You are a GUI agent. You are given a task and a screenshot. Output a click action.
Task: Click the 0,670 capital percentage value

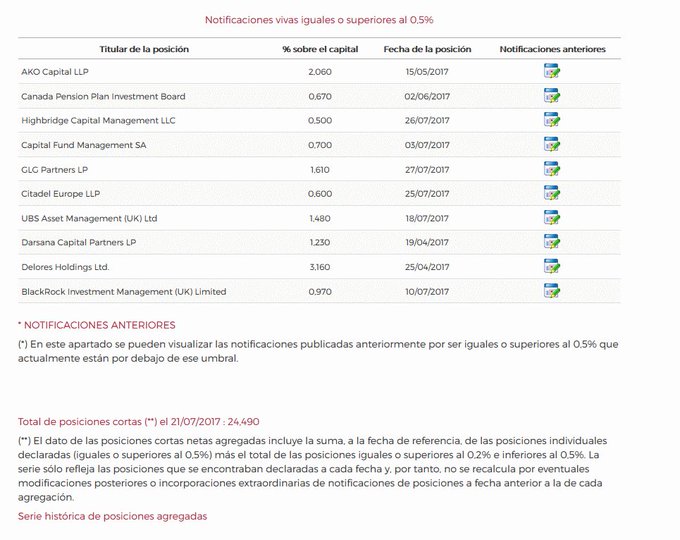(320, 96)
